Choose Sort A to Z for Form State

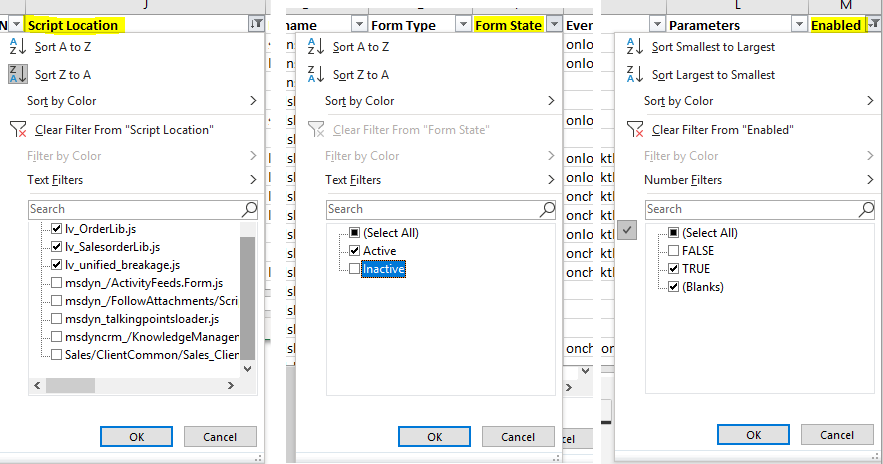[360, 47]
